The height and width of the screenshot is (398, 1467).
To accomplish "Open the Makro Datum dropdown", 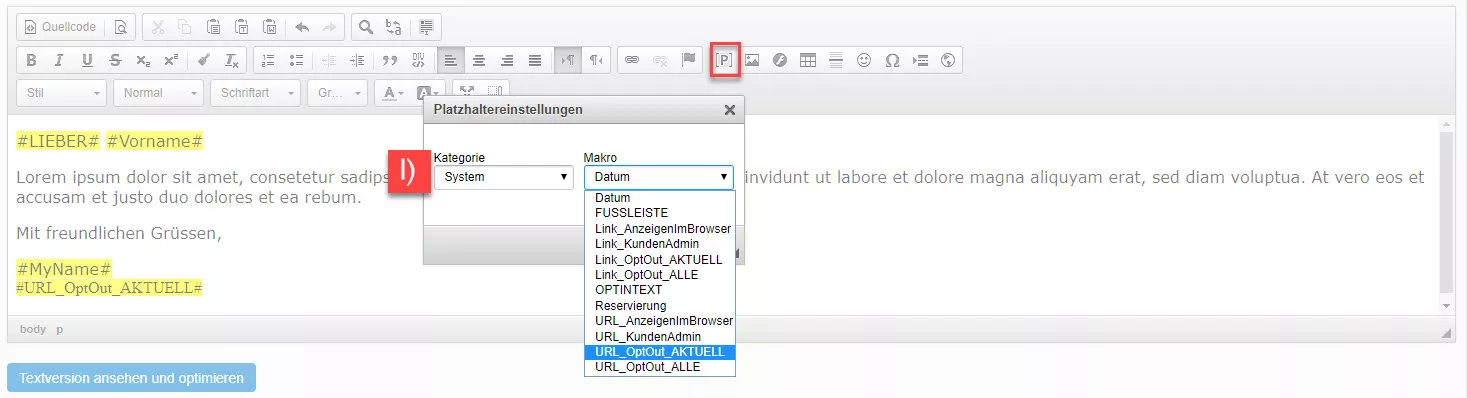I will tap(658, 177).
